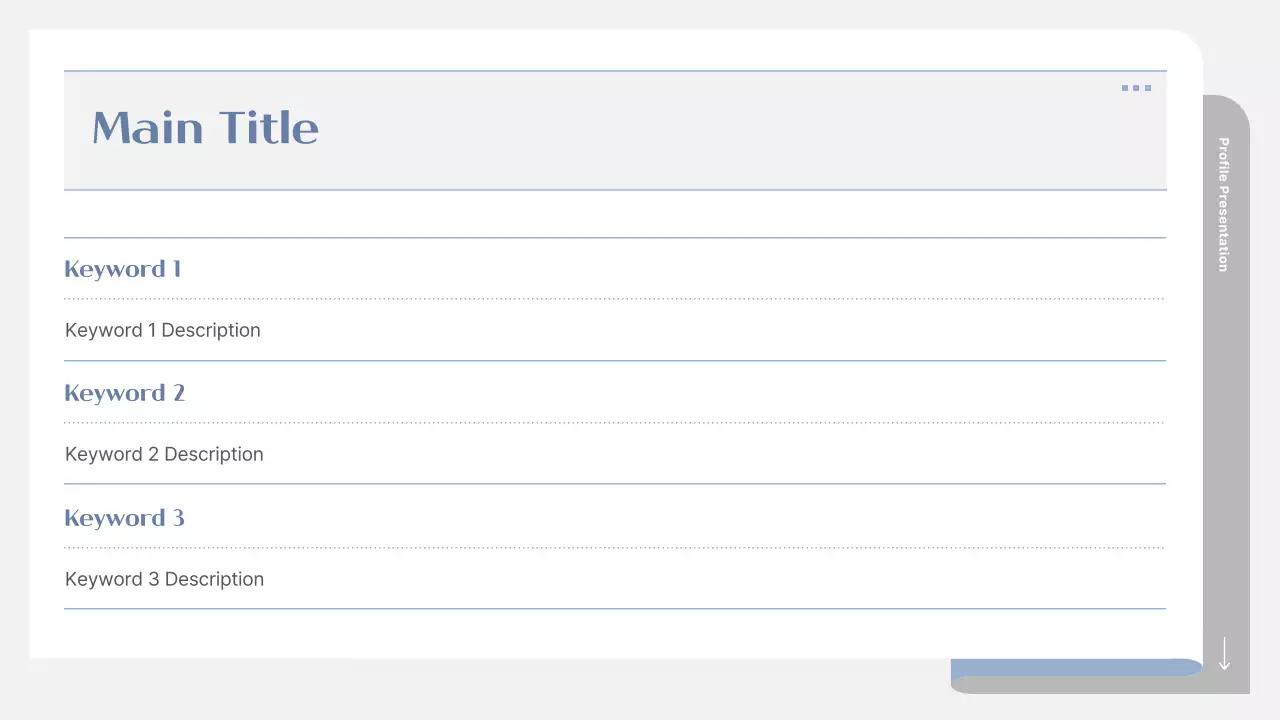Screen dimensions: 1280x720
Task: Click the Keyword 3 Description text
Action: [x=164, y=579]
